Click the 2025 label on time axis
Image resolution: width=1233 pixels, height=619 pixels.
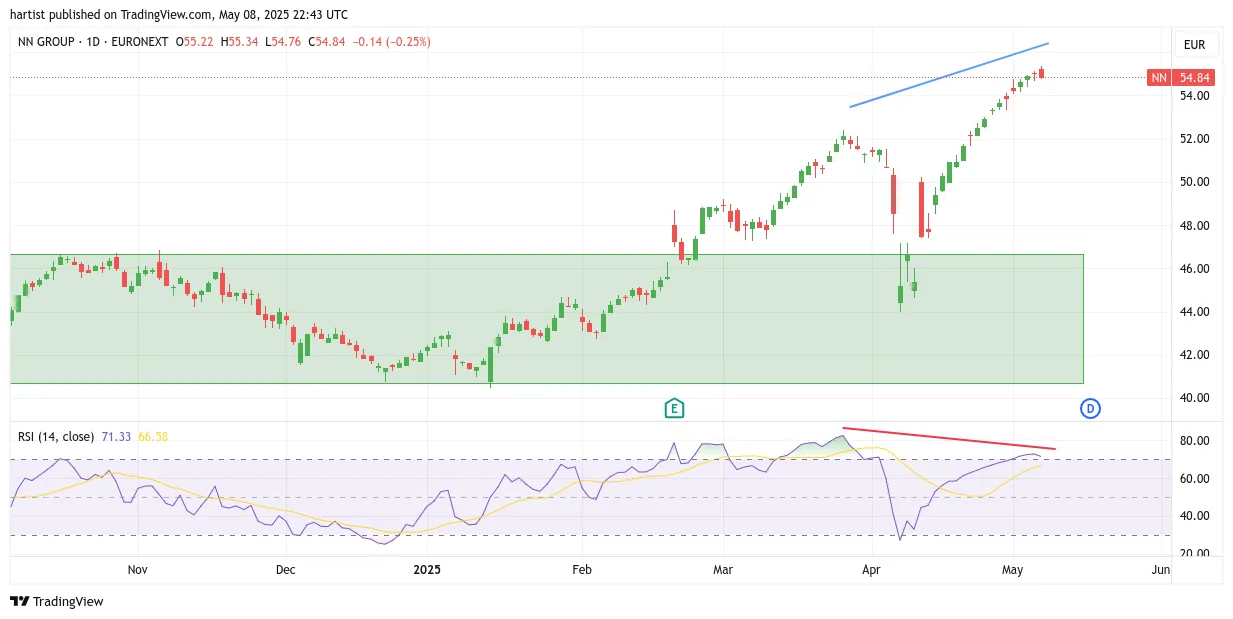coord(427,570)
